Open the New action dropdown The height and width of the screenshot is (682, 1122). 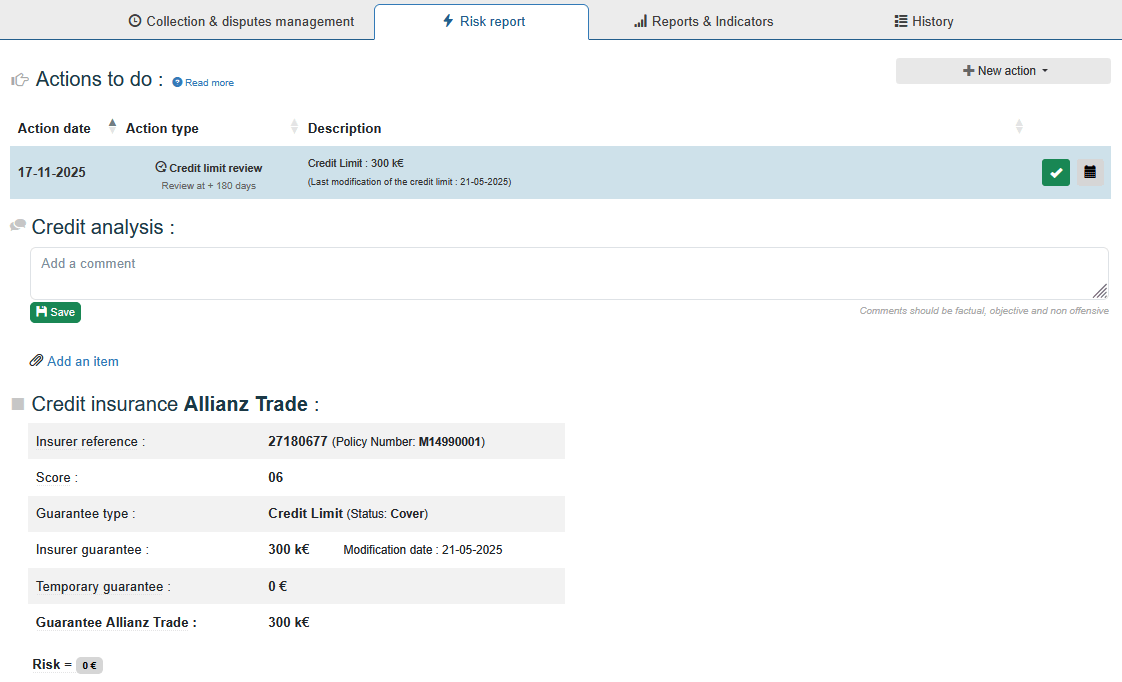tap(1003, 71)
